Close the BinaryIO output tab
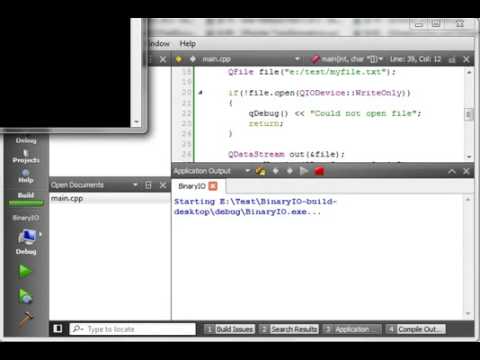 (x=213, y=186)
